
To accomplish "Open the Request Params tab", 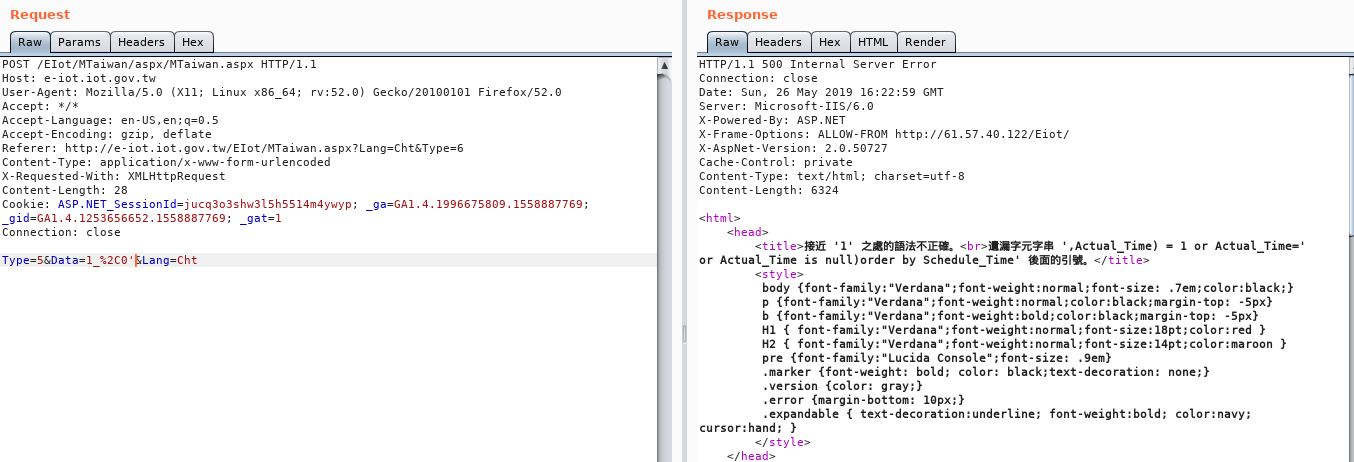I will (79, 42).
